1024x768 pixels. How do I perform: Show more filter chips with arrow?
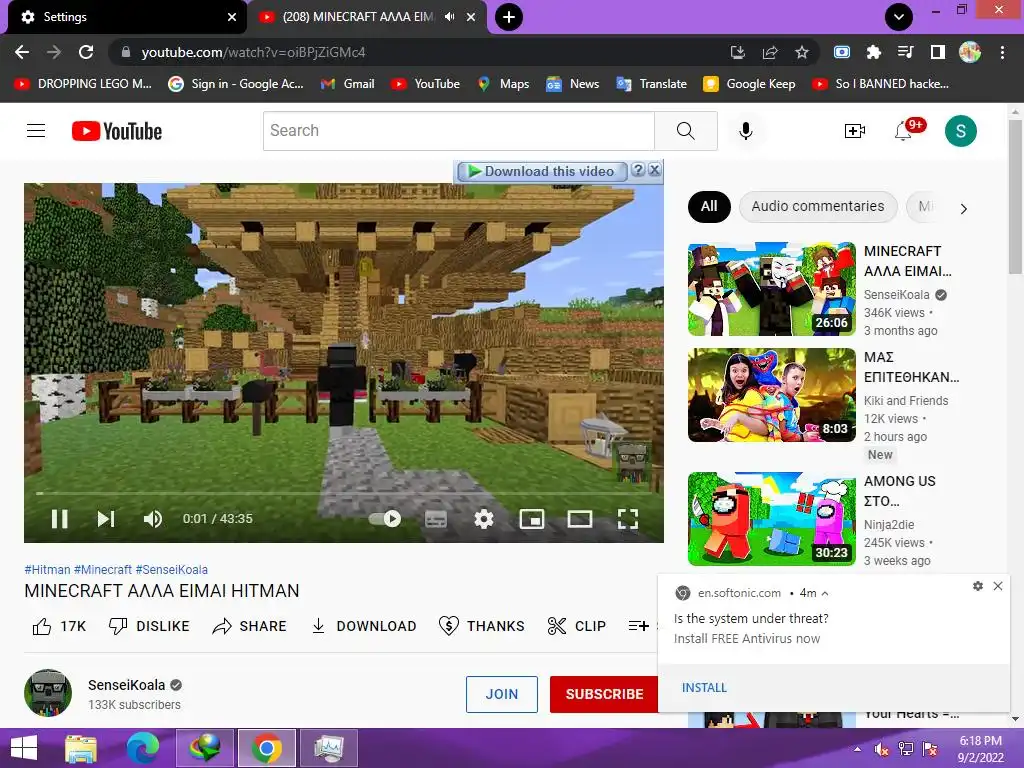click(x=963, y=208)
